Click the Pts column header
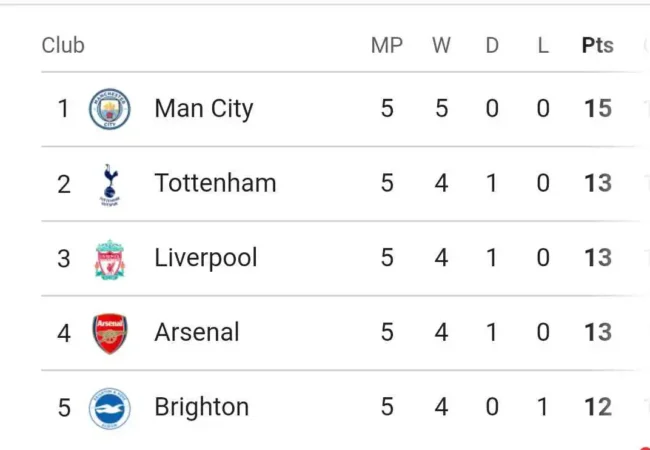Screen dimensions: 650x450 tap(598, 45)
